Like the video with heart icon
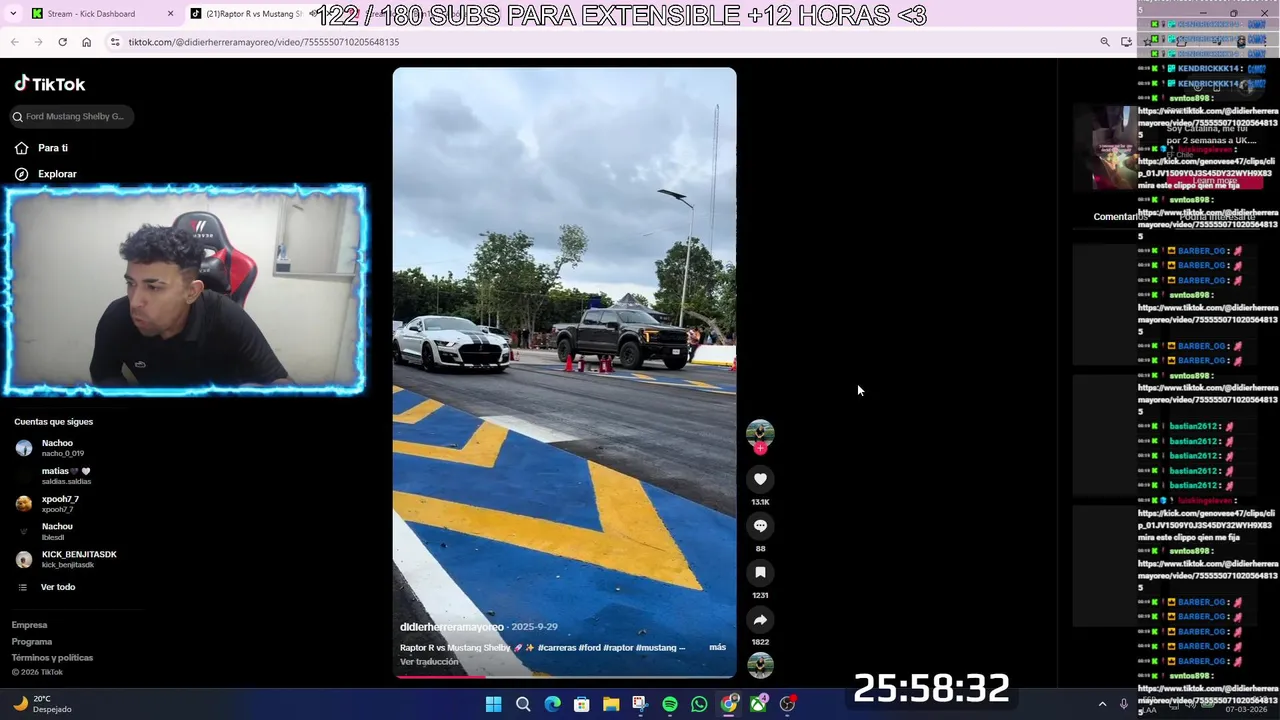The height and width of the screenshot is (720, 1280). pos(760,479)
